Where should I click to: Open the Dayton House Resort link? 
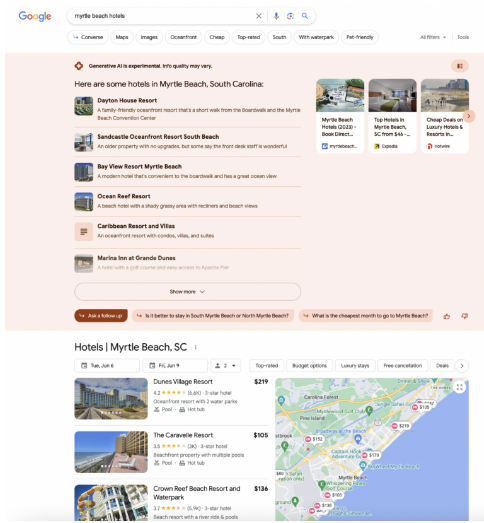point(127,100)
